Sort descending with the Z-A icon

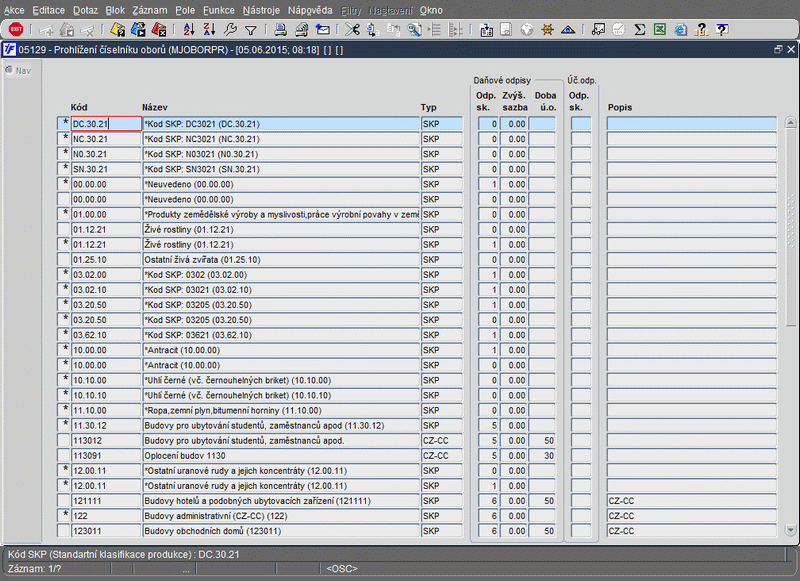point(210,29)
